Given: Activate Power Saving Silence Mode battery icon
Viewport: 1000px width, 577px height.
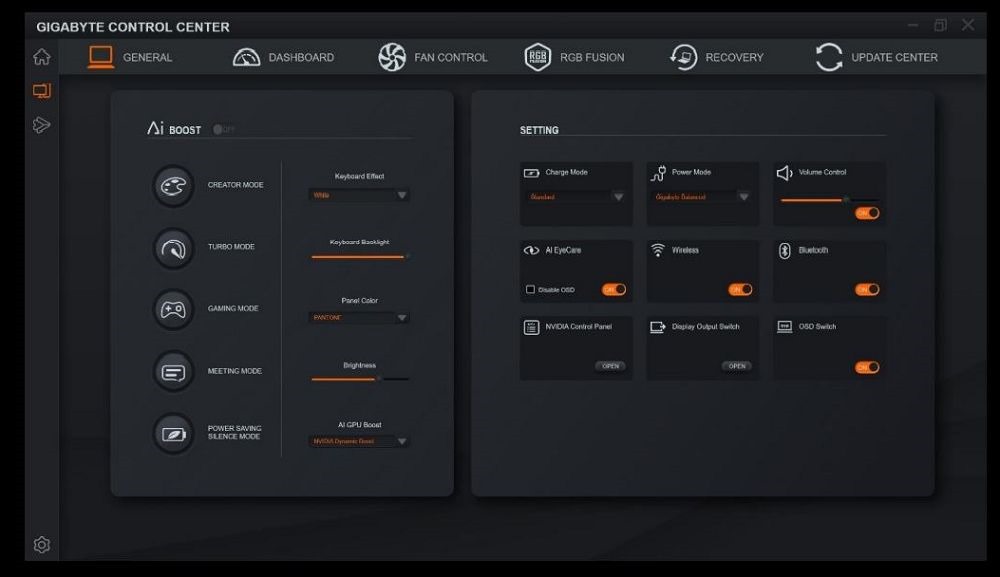Looking at the screenshot, I should pyautogui.click(x=173, y=434).
